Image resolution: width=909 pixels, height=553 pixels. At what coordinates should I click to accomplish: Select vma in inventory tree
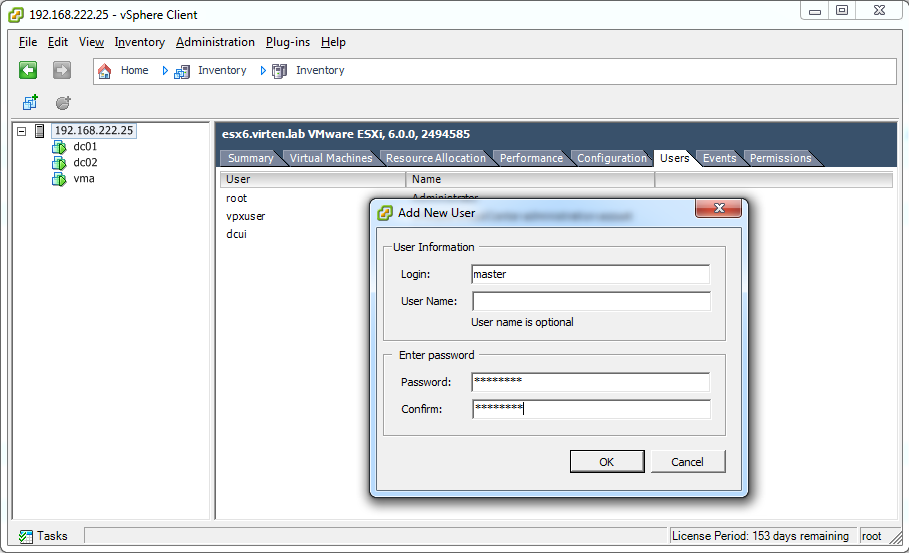pos(84,179)
